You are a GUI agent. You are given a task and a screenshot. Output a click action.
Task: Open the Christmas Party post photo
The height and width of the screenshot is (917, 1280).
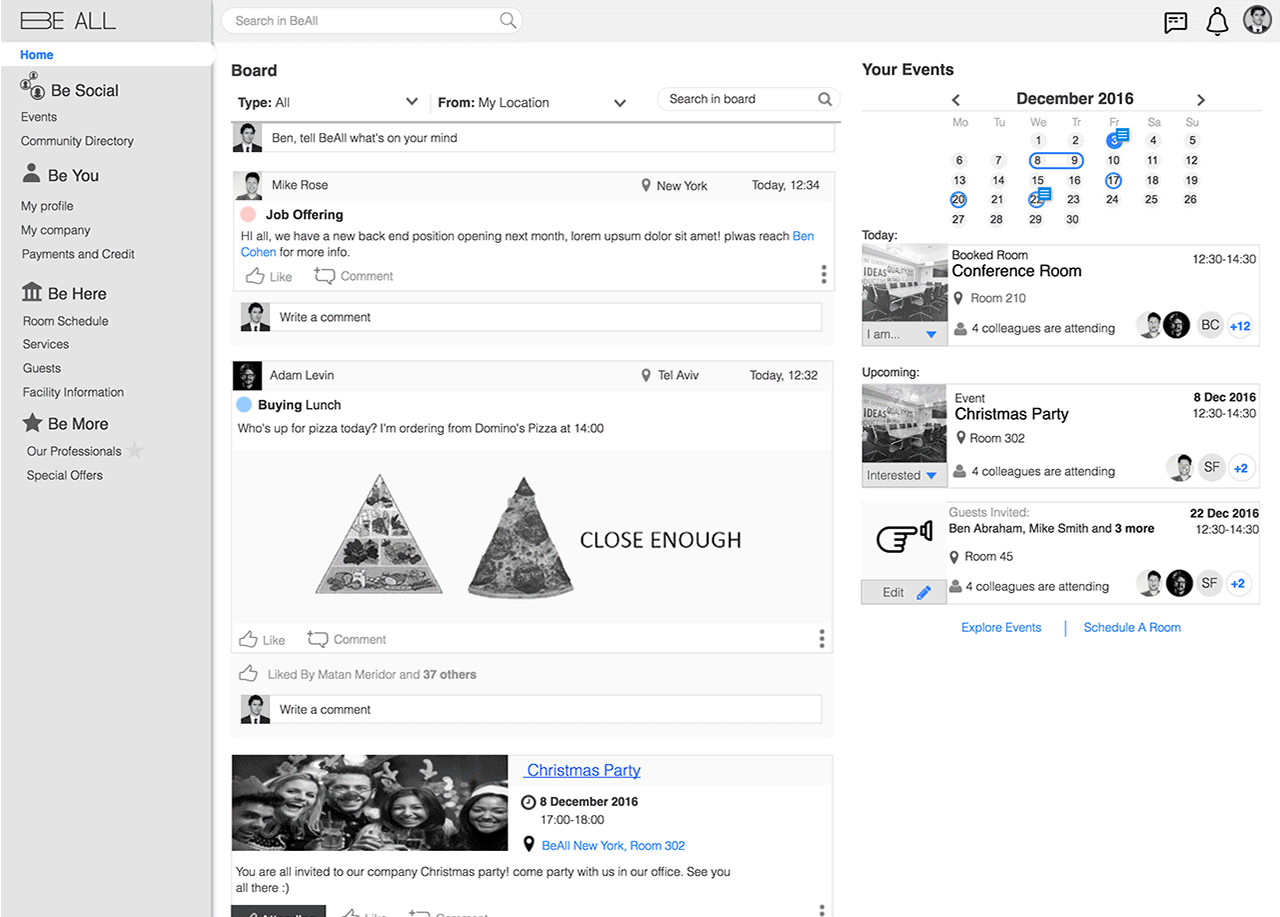(x=370, y=803)
